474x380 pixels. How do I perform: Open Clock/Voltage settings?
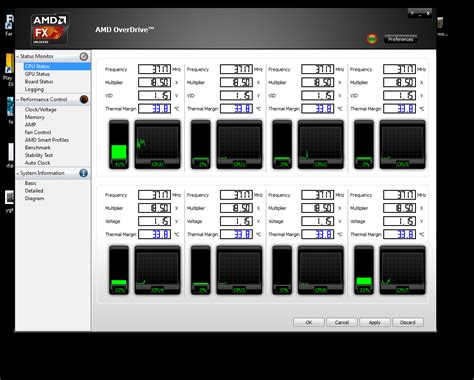coord(41,110)
